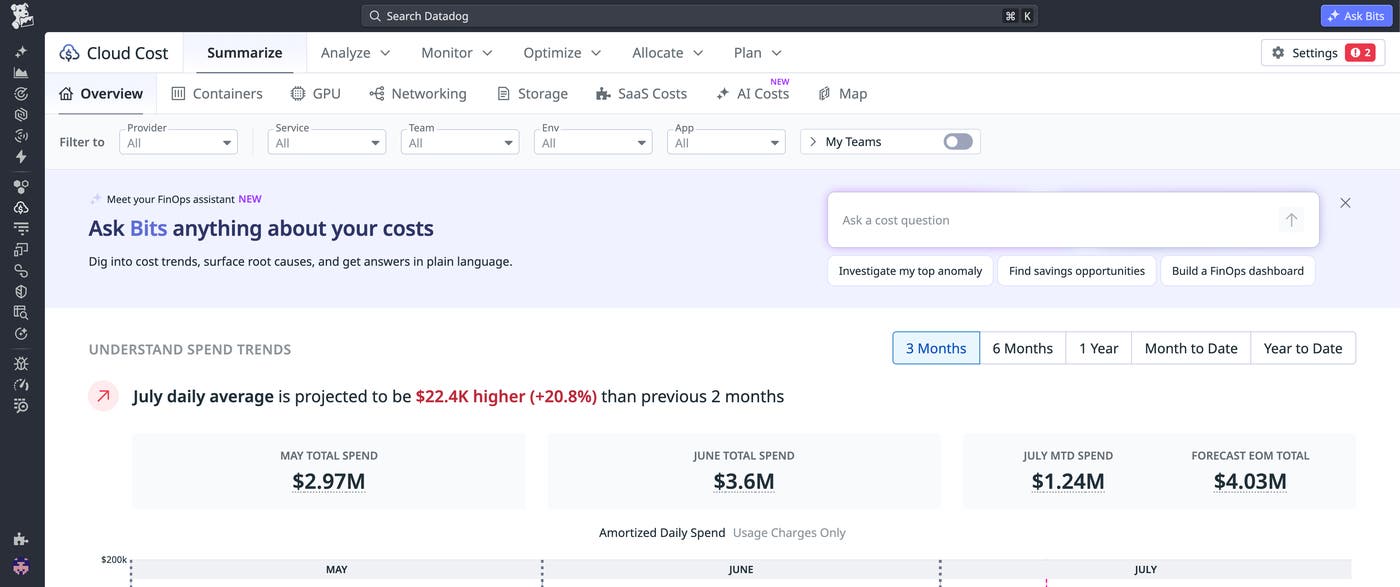The width and height of the screenshot is (1400, 587).
Task: Open the list-search icon in the sidebar
Action: coord(21,405)
